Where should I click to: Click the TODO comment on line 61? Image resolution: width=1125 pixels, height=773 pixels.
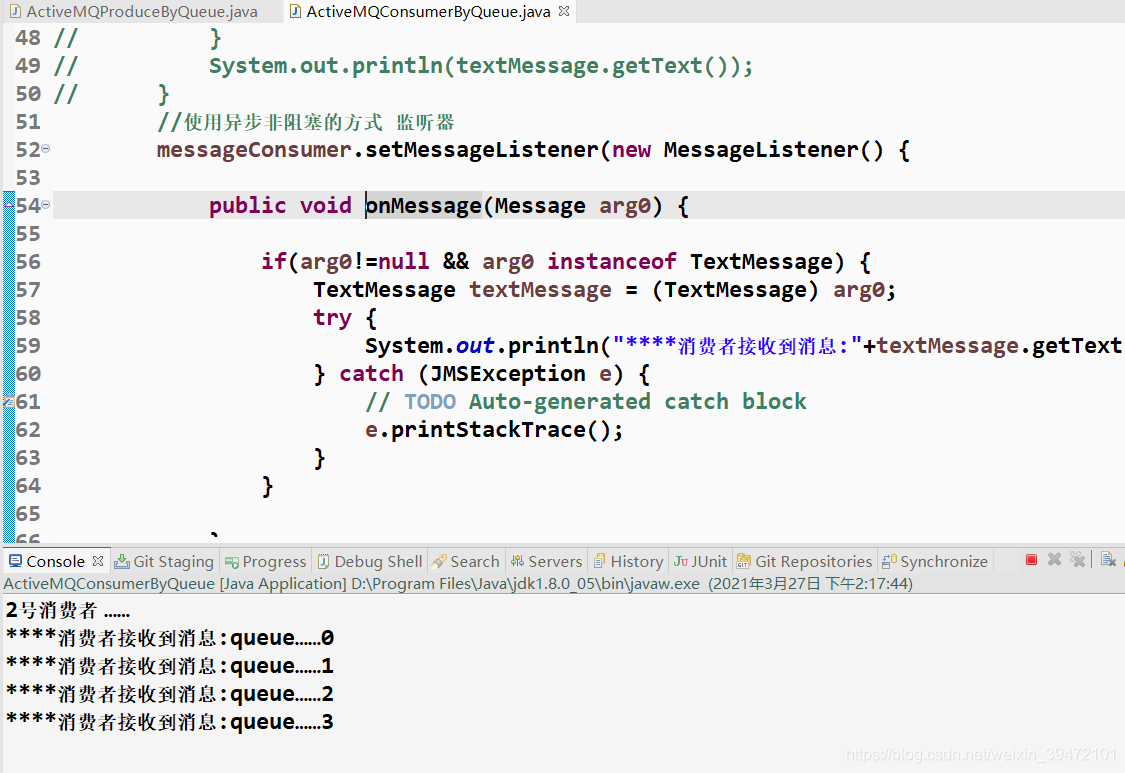point(585,402)
